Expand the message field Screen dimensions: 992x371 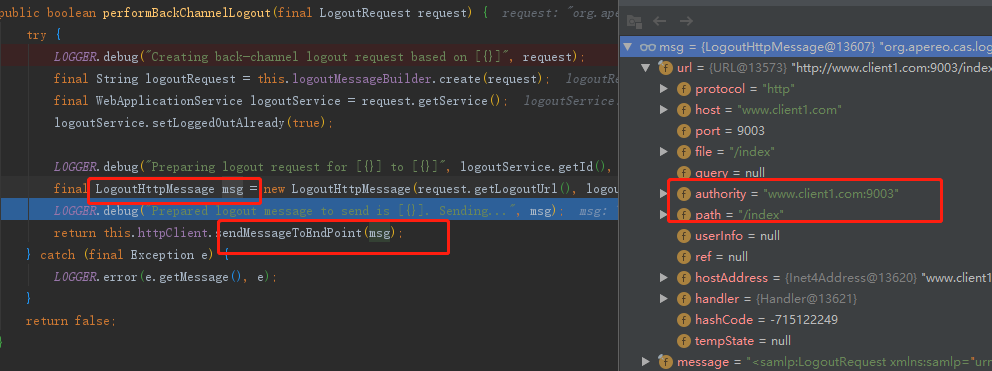coord(646,362)
